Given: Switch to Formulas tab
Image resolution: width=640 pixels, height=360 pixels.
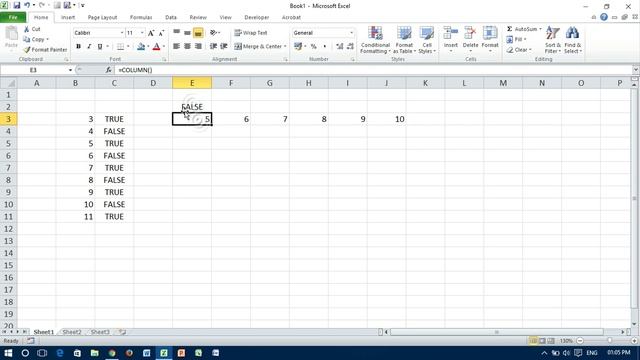Looking at the screenshot, I should pyautogui.click(x=141, y=17).
